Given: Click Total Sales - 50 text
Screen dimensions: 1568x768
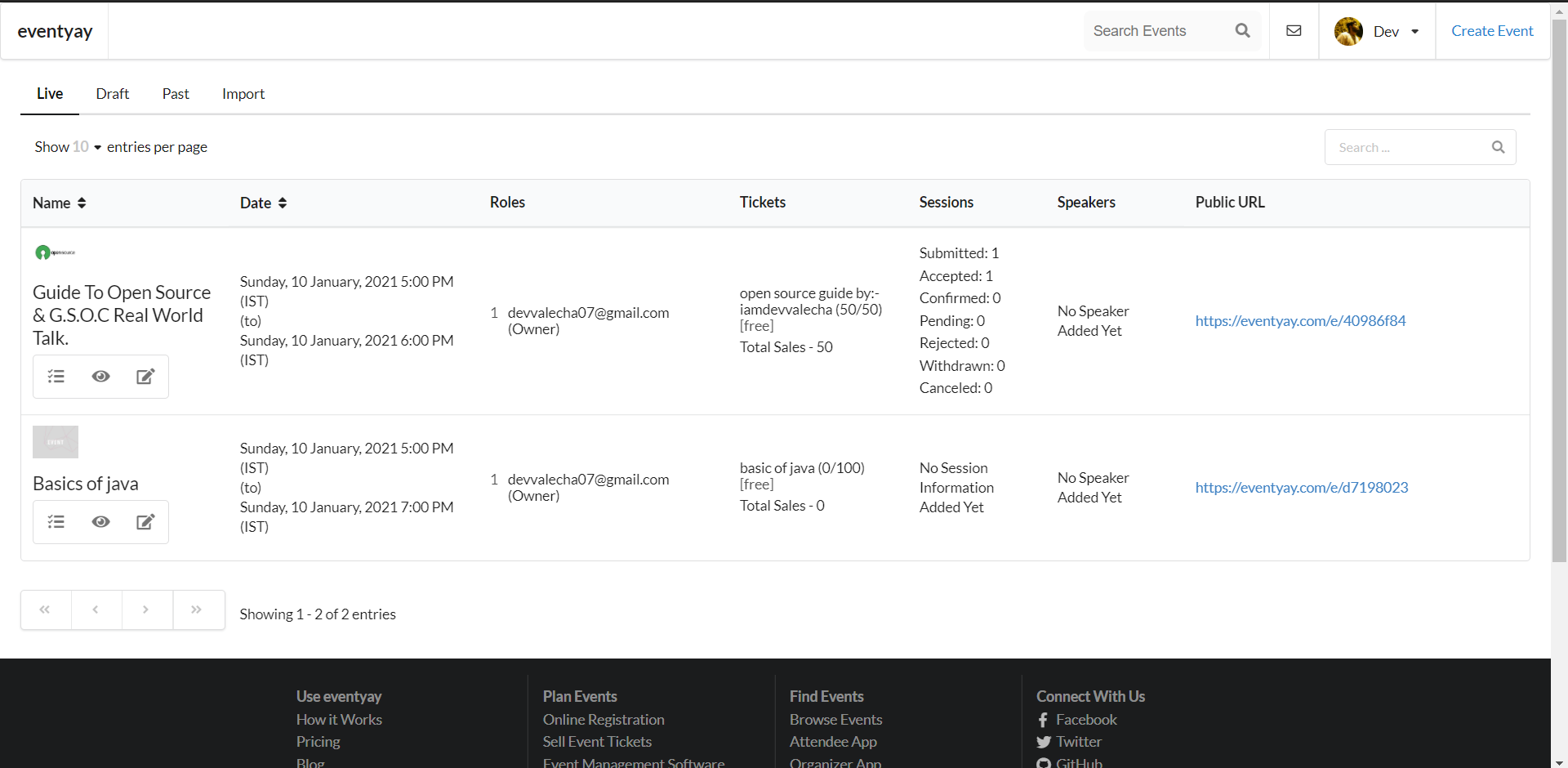Looking at the screenshot, I should click(786, 347).
